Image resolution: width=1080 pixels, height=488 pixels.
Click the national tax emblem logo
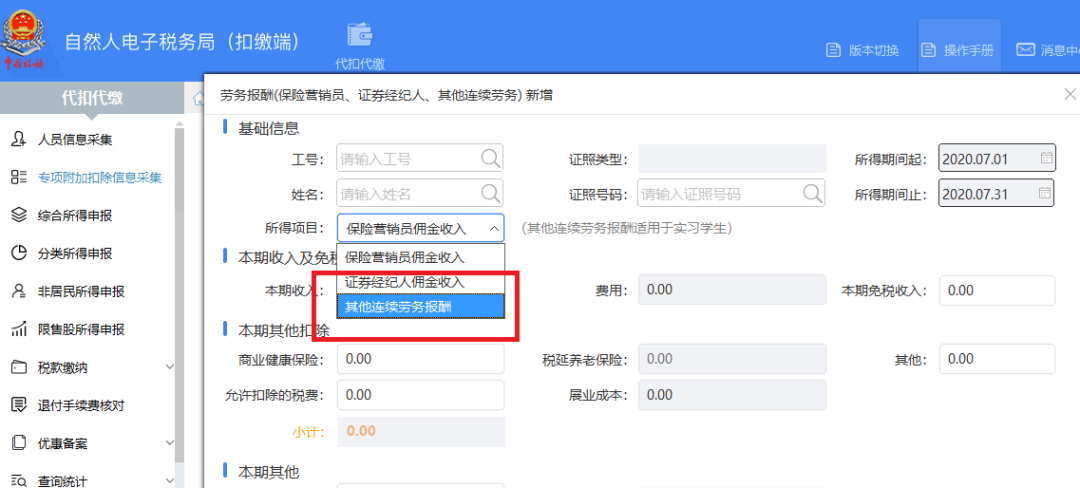(x=25, y=41)
